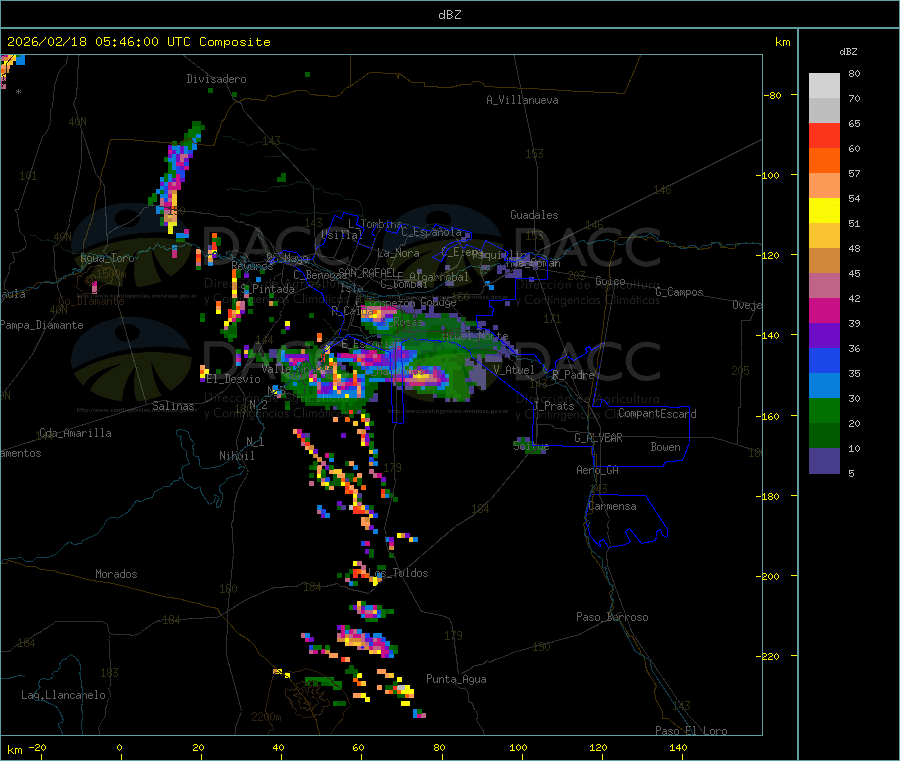Select the dark orange 57-60 dBZ swatch
Image resolution: width=900 pixels, height=761 pixels.
[824, 161]
